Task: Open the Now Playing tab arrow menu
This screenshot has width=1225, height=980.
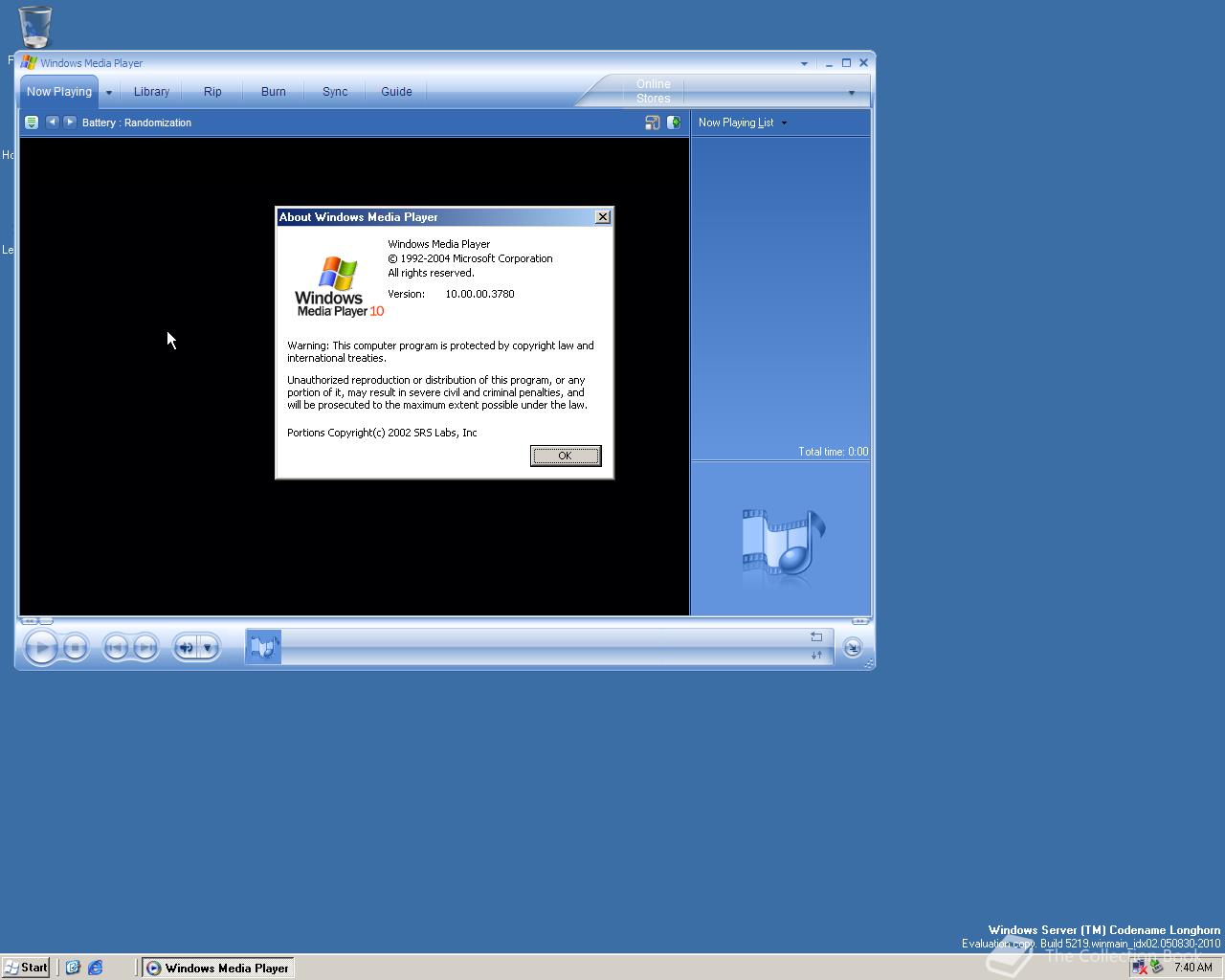Action: pyautogui.click(x=109, y=93)
